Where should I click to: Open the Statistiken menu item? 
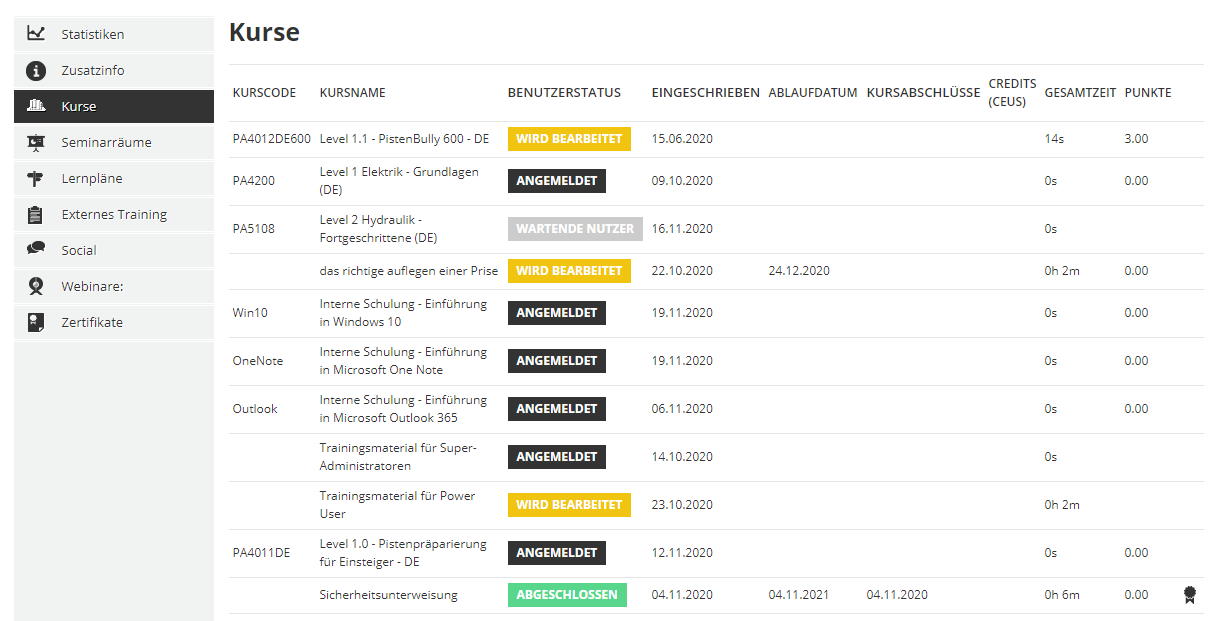tap(93, 35)
